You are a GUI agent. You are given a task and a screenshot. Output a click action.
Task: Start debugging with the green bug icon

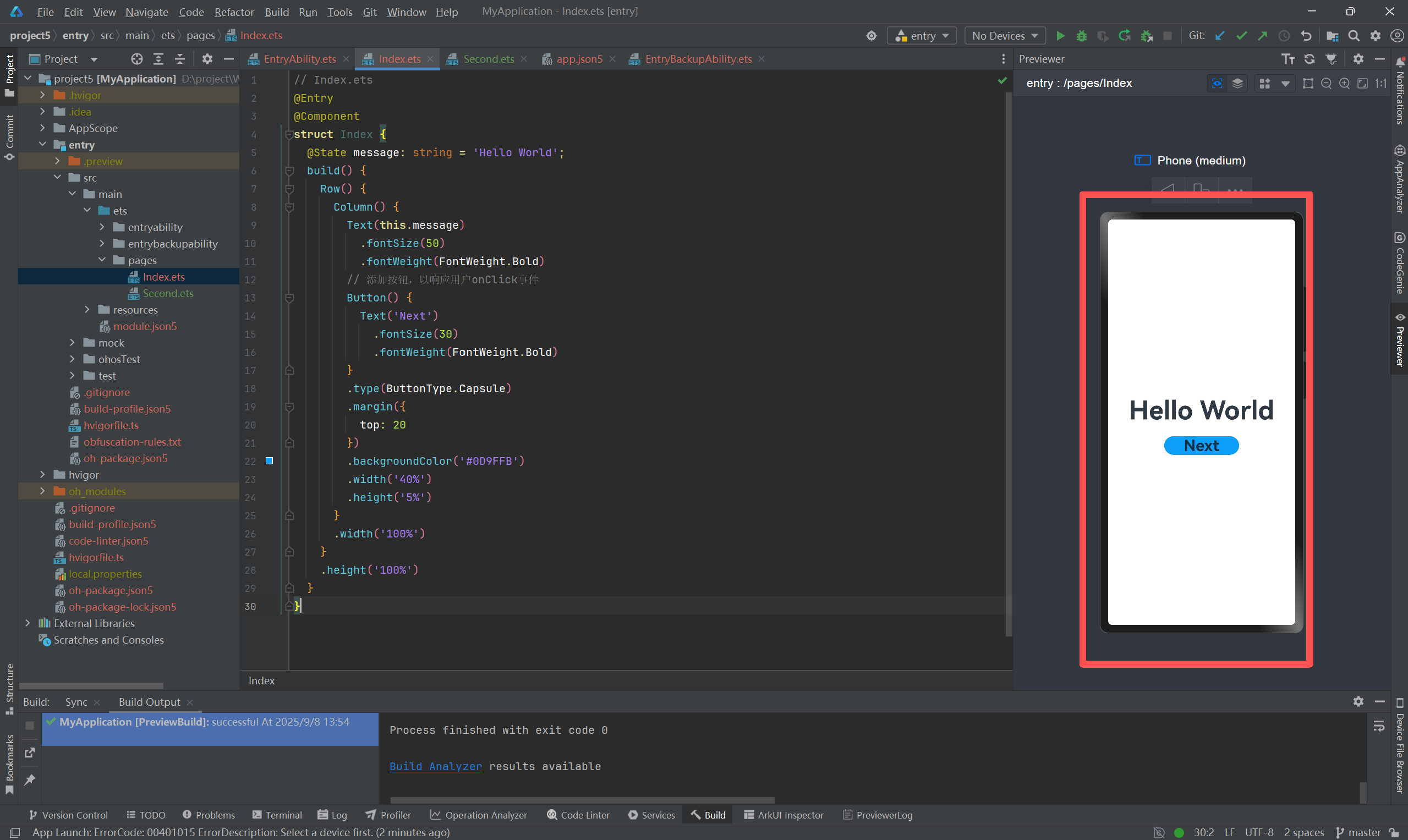[x=1081, y=36]
